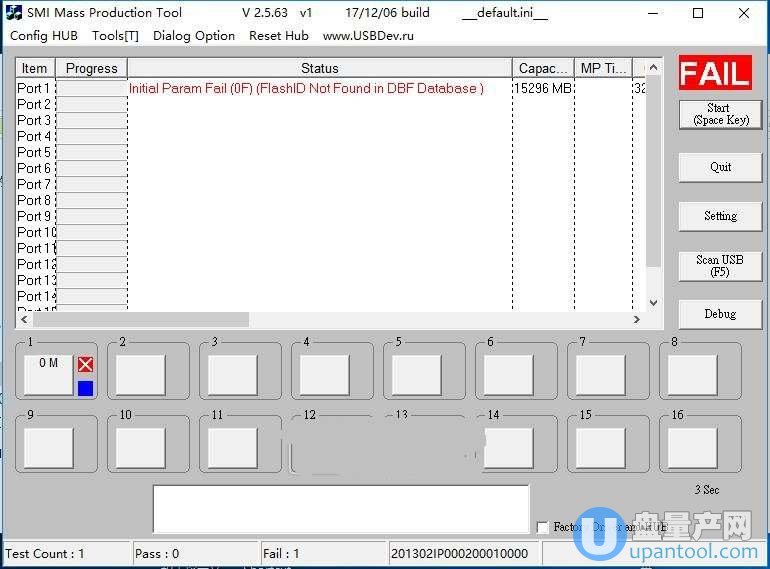Select port slot 2 box
Image resolution: width=770 pixels, height=569 pixels.
point(140,375)
